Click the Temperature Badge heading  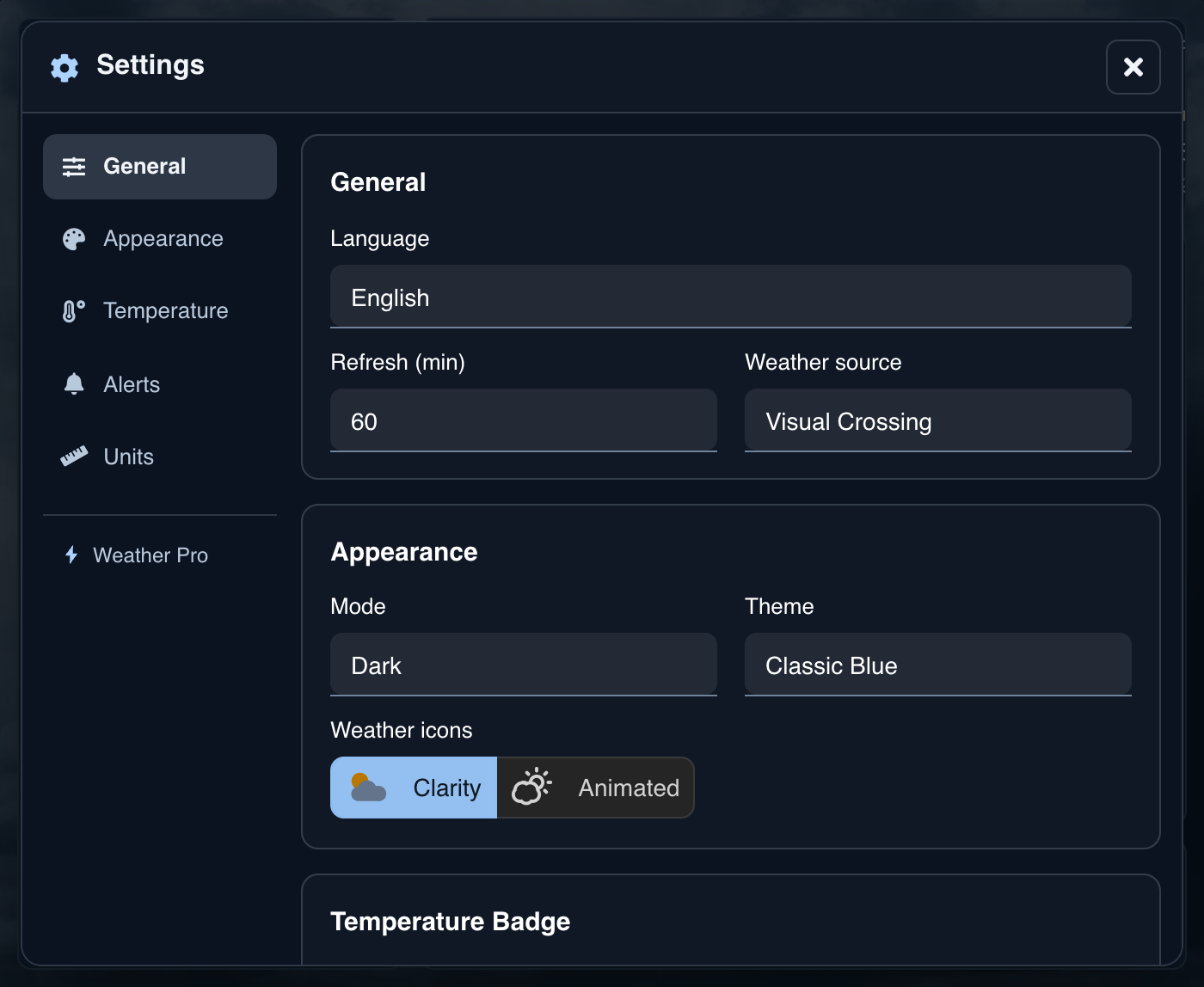coord(451,922)
